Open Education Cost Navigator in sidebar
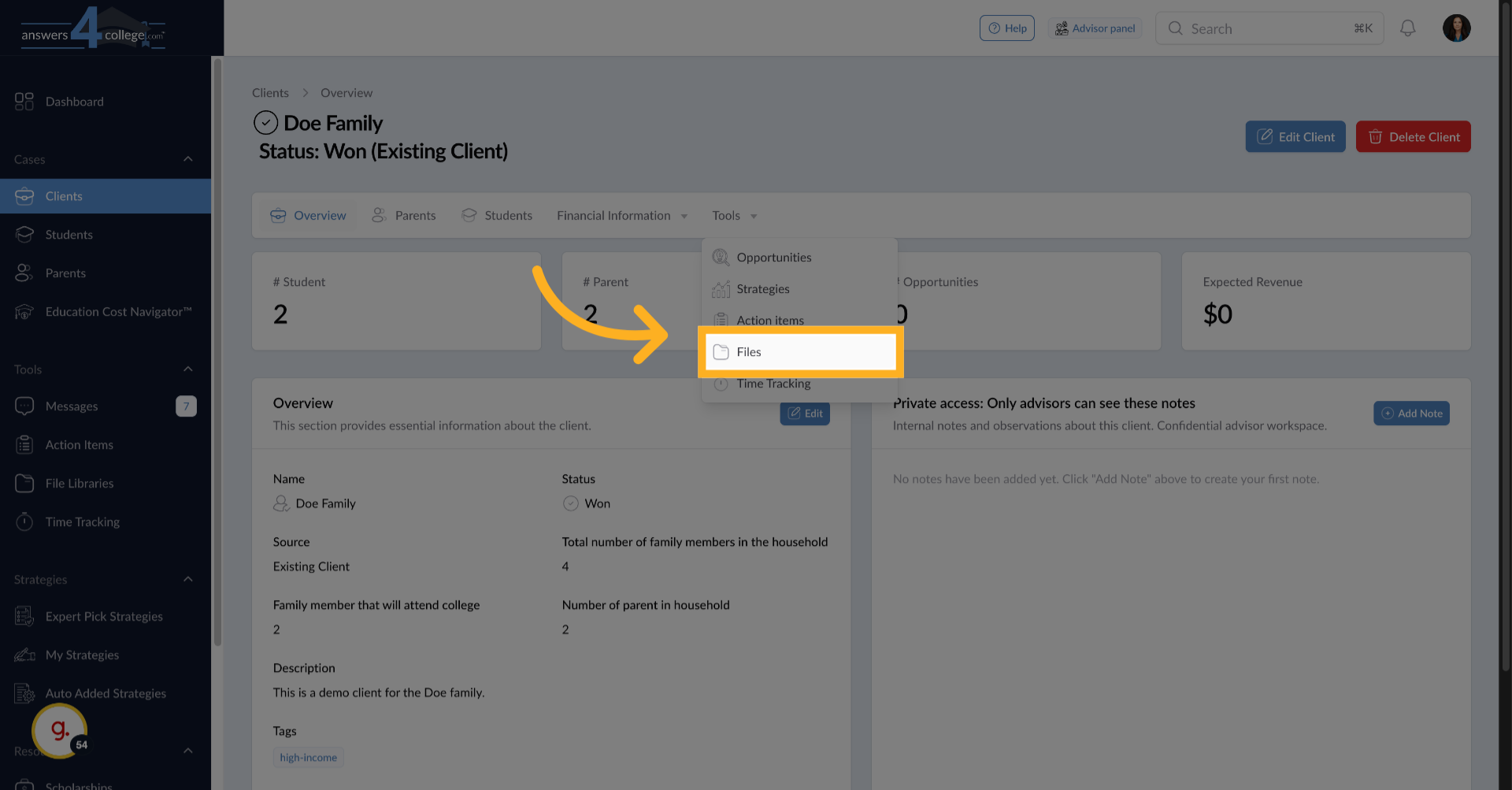1512x790 pixels. (118, 312)
